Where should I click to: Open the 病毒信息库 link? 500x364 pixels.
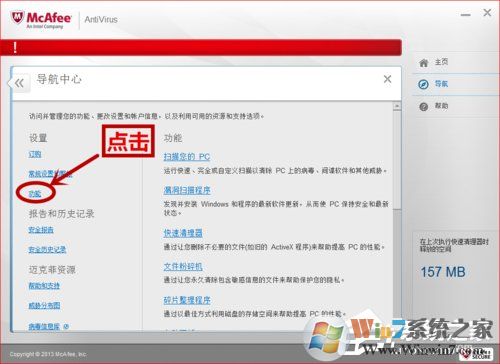click(x=44, y=326)
